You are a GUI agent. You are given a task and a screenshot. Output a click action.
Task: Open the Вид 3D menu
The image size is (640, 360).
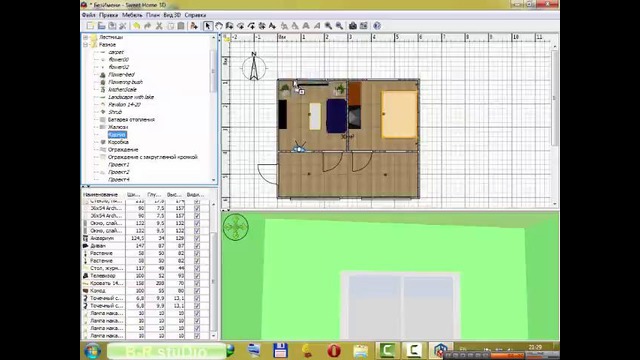coord(172,15)
